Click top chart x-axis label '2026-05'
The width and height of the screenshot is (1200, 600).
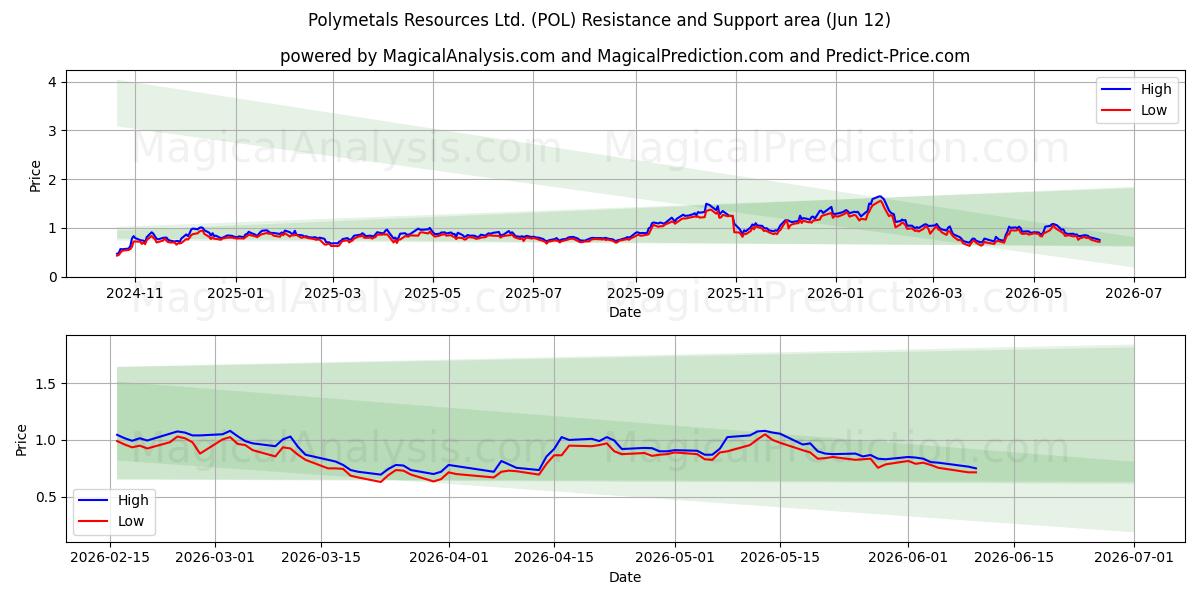click(1033, 294)
